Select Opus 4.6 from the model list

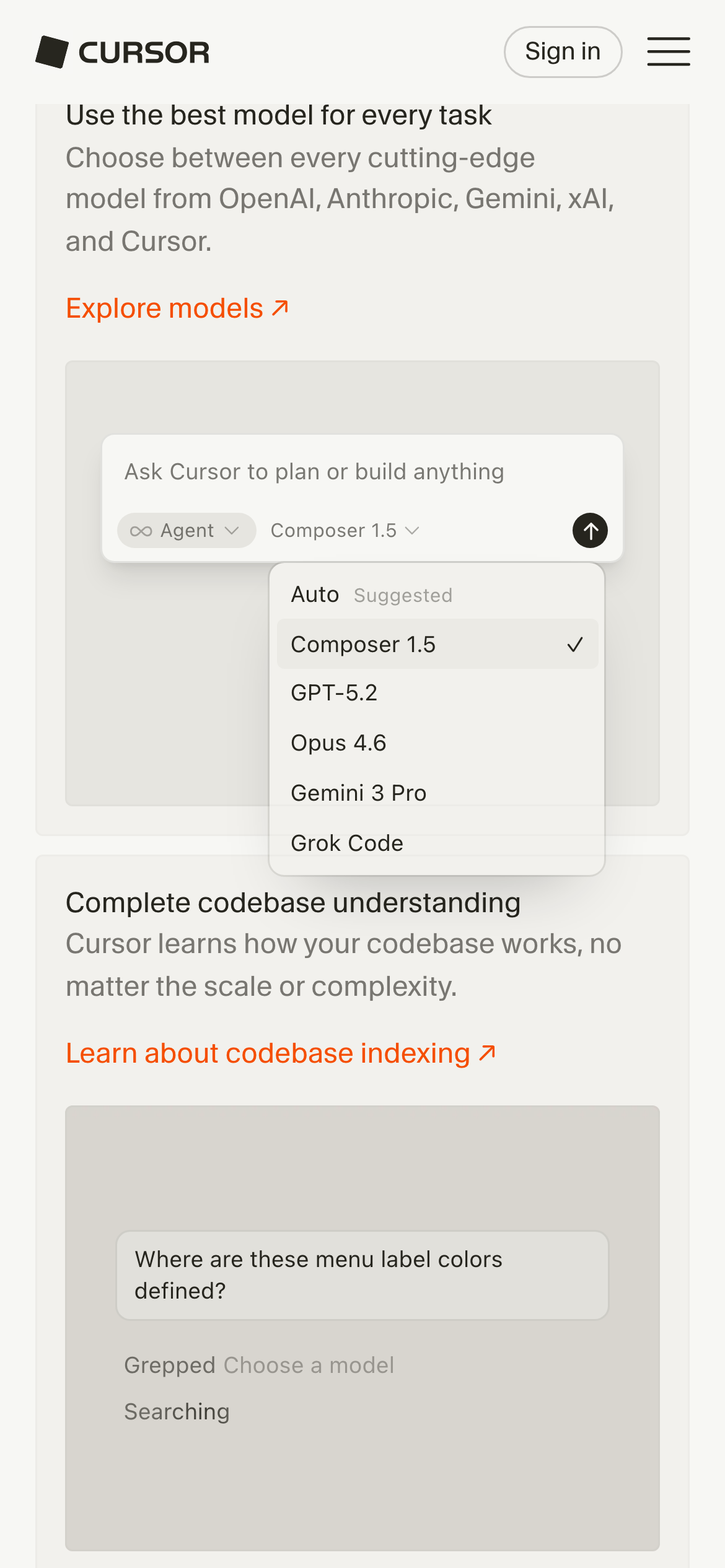(x=338, y=743)
